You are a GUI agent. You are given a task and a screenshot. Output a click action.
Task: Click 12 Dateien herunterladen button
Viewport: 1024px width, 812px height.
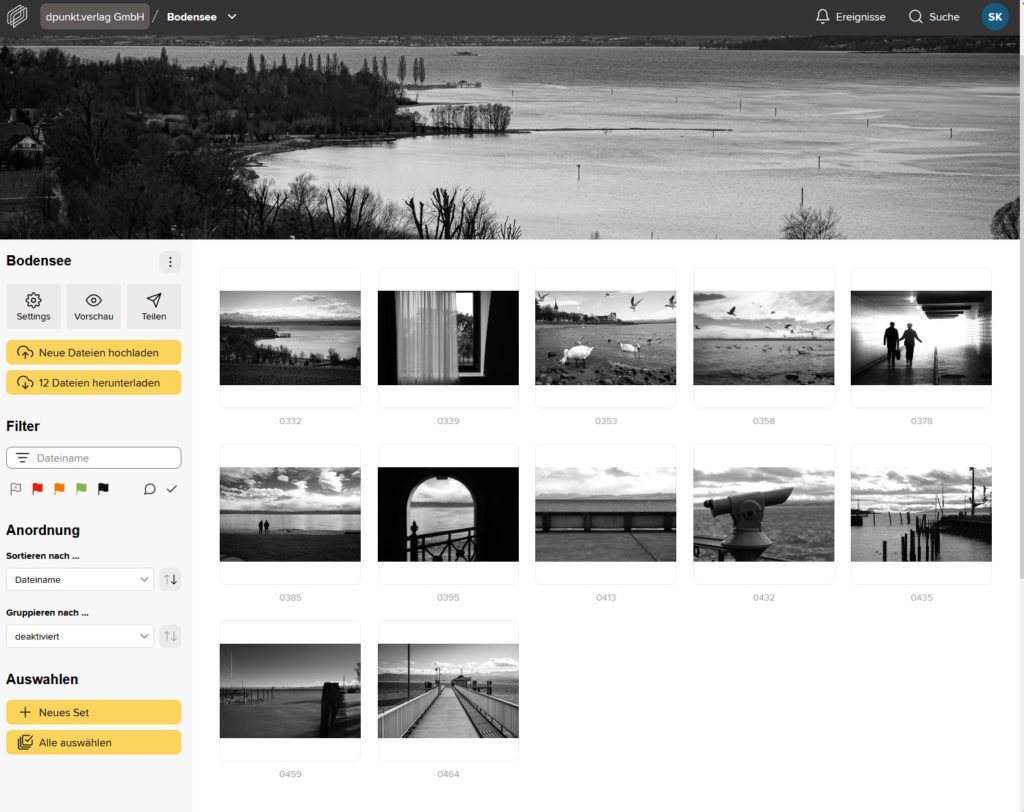94,382
